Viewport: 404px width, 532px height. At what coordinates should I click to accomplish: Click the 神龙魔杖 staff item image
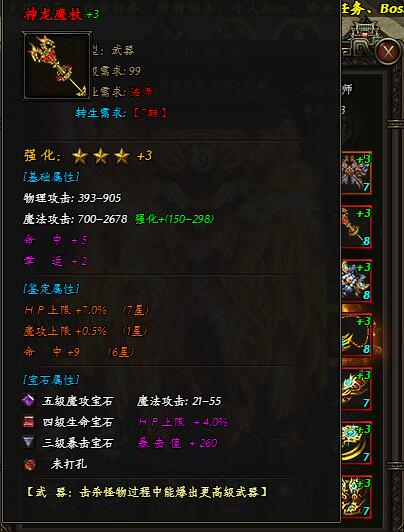(x=57, y=66)
